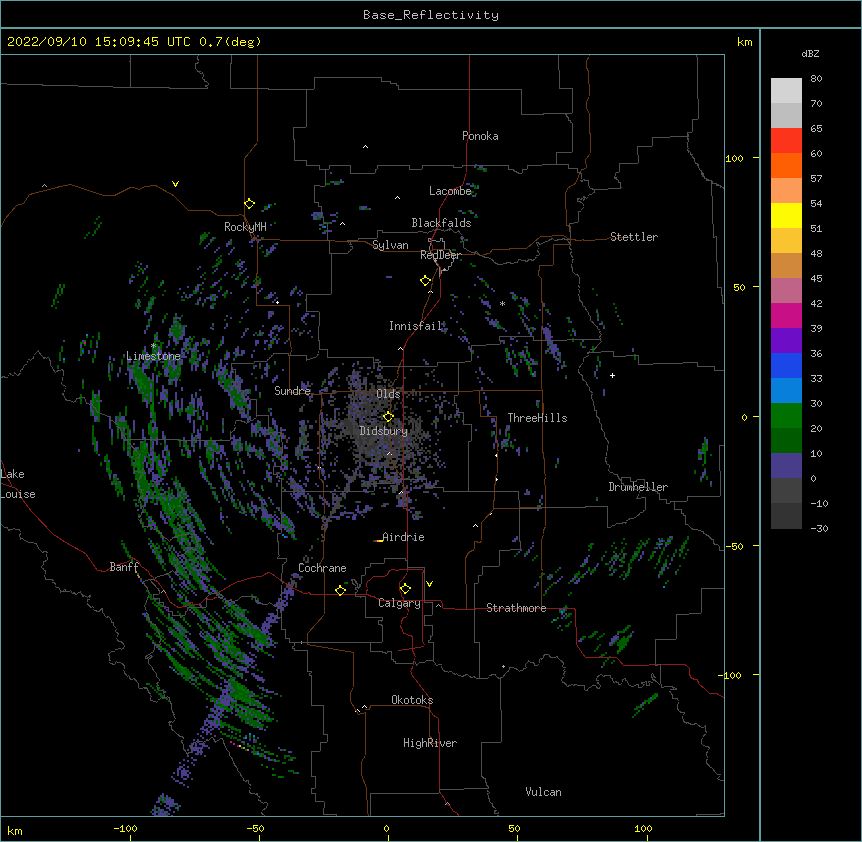Click the HighRiver town label
This screenshot has height=842, width=862.
430,743
